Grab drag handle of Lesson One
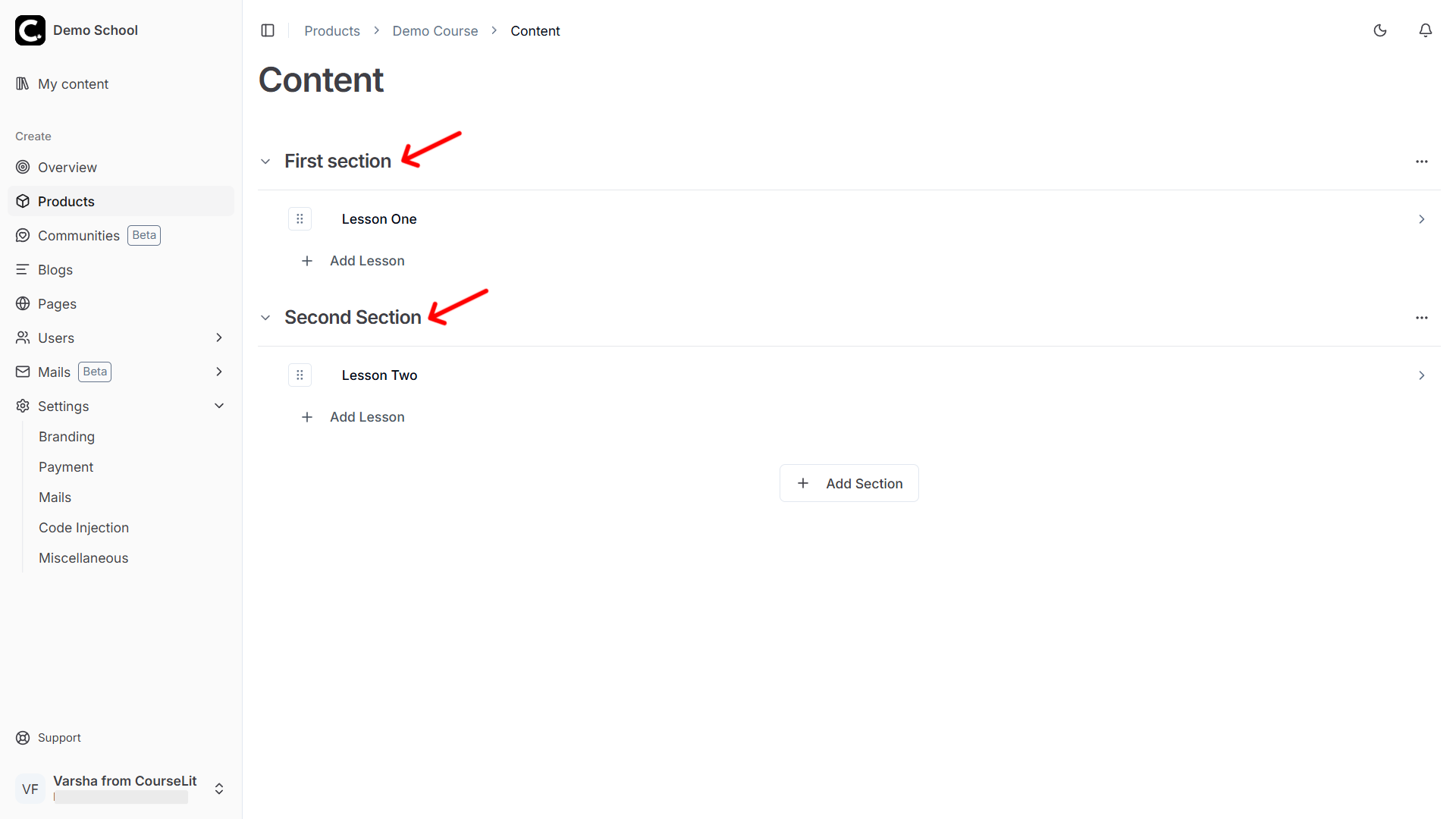1456x819 pixels. [300, 219]
